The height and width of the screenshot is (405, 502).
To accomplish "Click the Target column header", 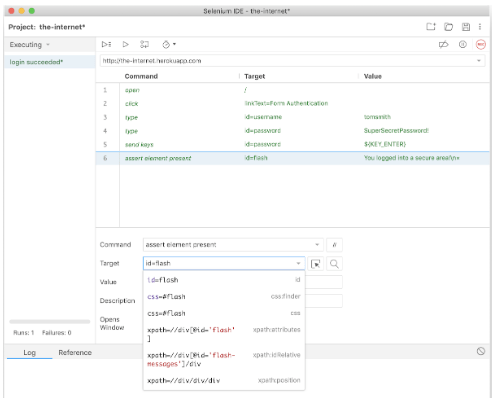I will click(x=255, y=76).
